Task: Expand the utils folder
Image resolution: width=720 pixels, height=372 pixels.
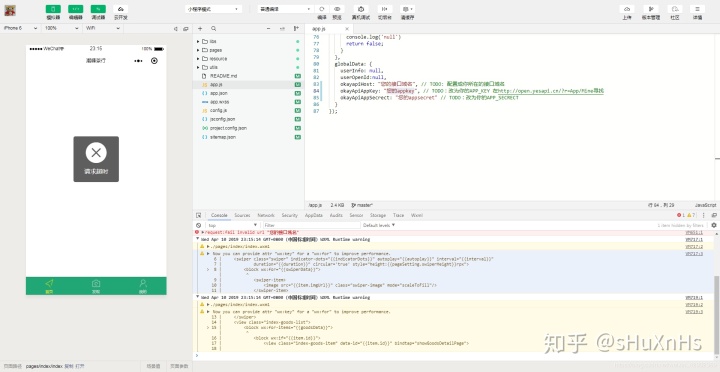Action: tap(198, 68)
